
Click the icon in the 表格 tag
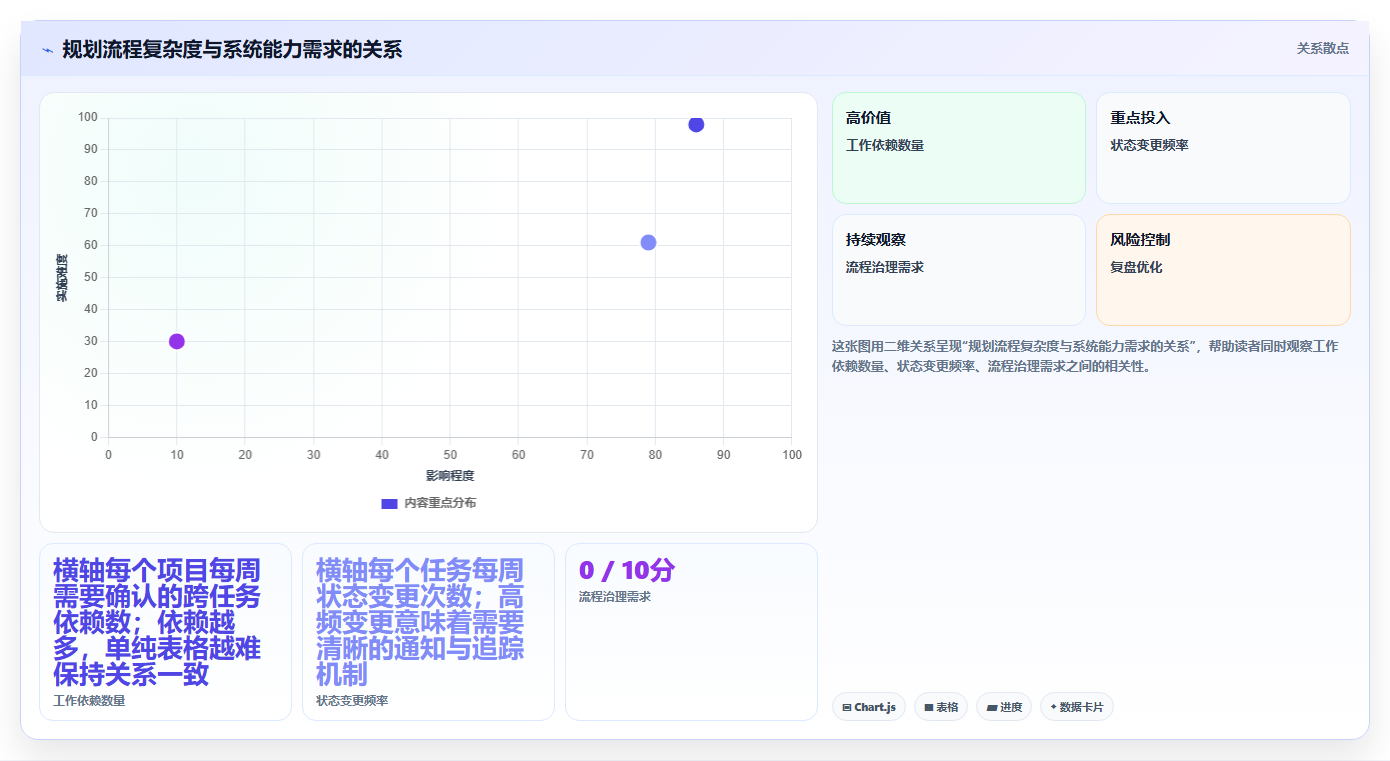928,707
